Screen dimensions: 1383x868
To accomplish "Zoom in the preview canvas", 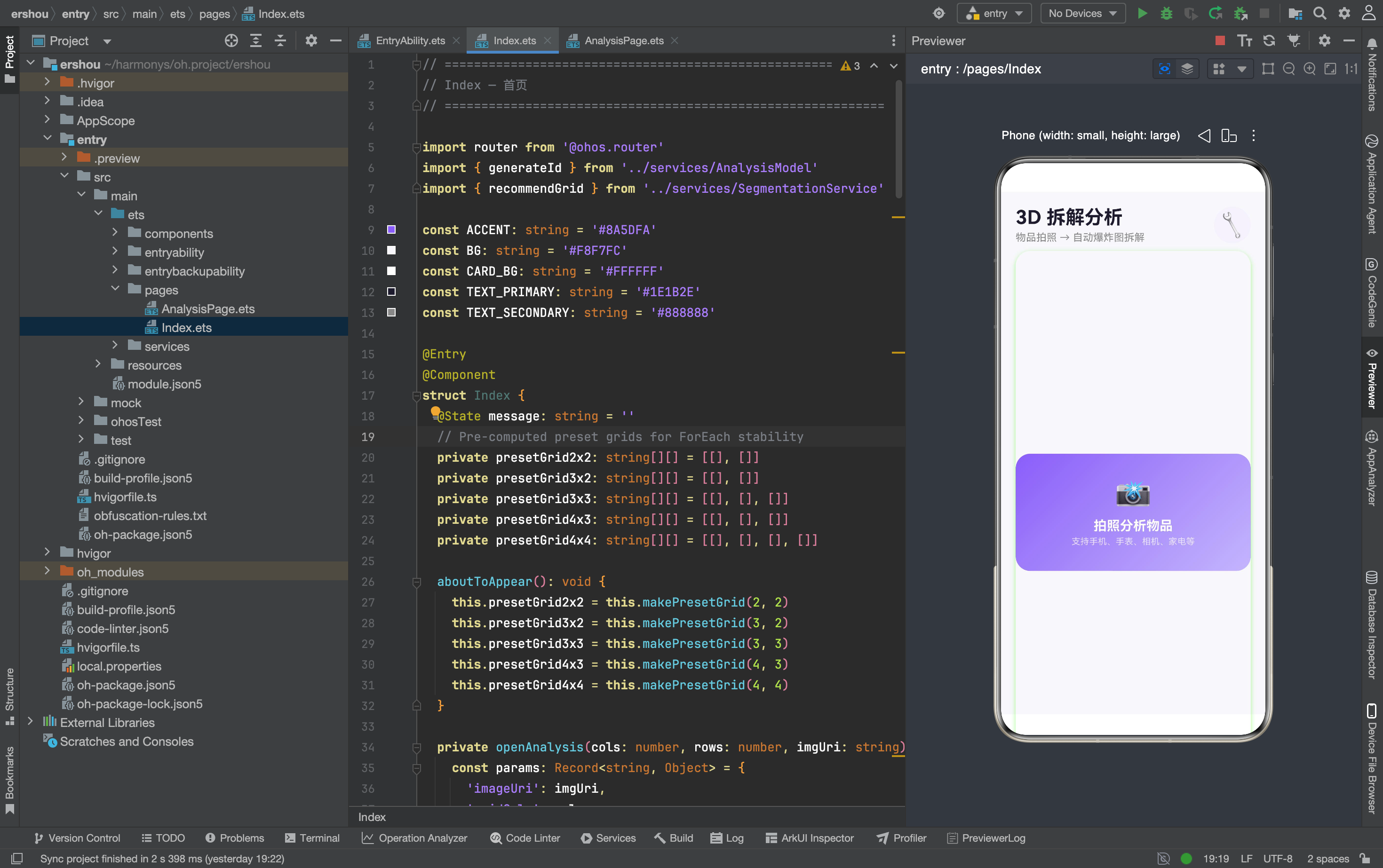I will [1310, 69].
